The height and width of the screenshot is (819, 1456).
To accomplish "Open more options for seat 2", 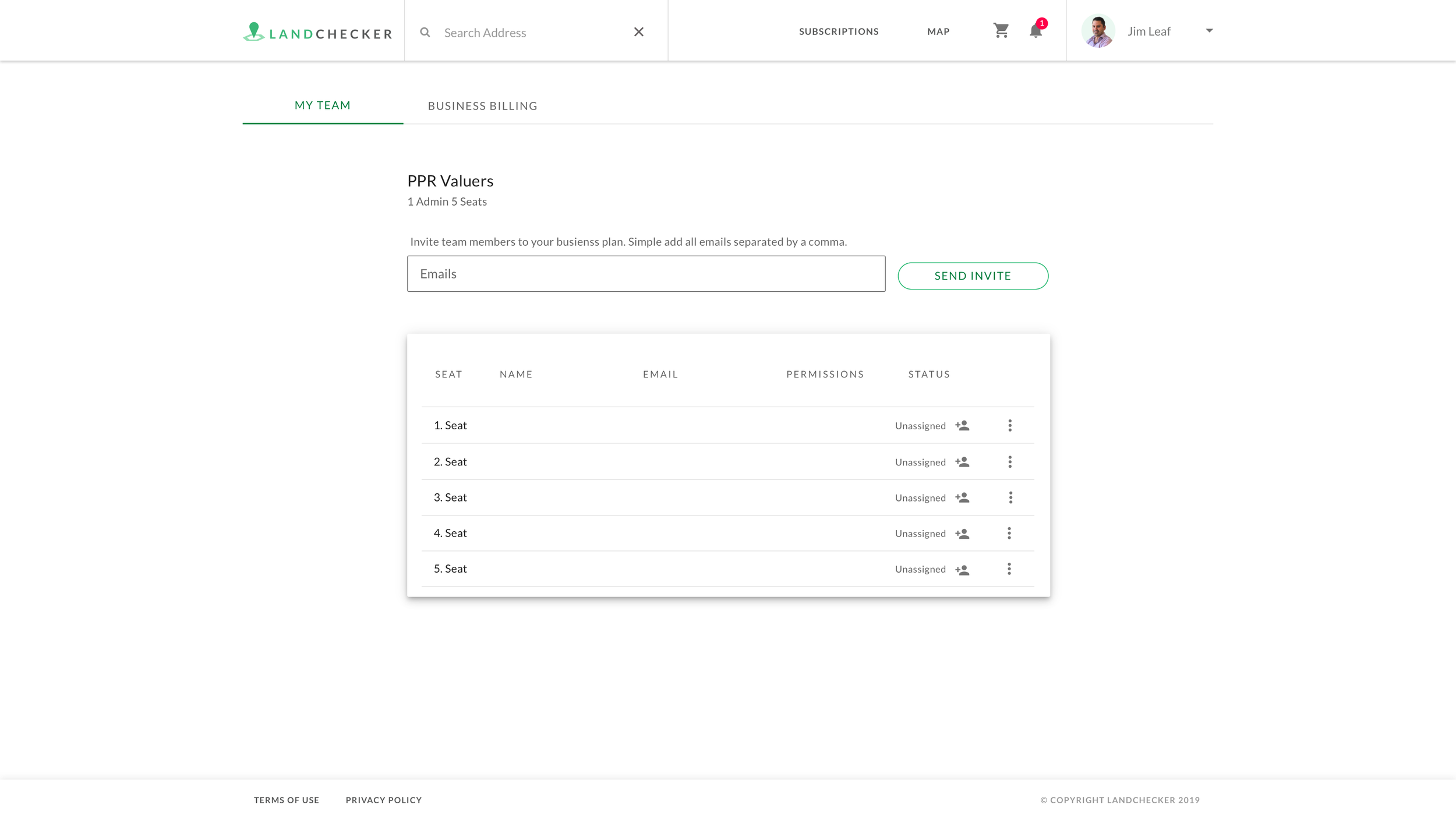I will 1010,462.
